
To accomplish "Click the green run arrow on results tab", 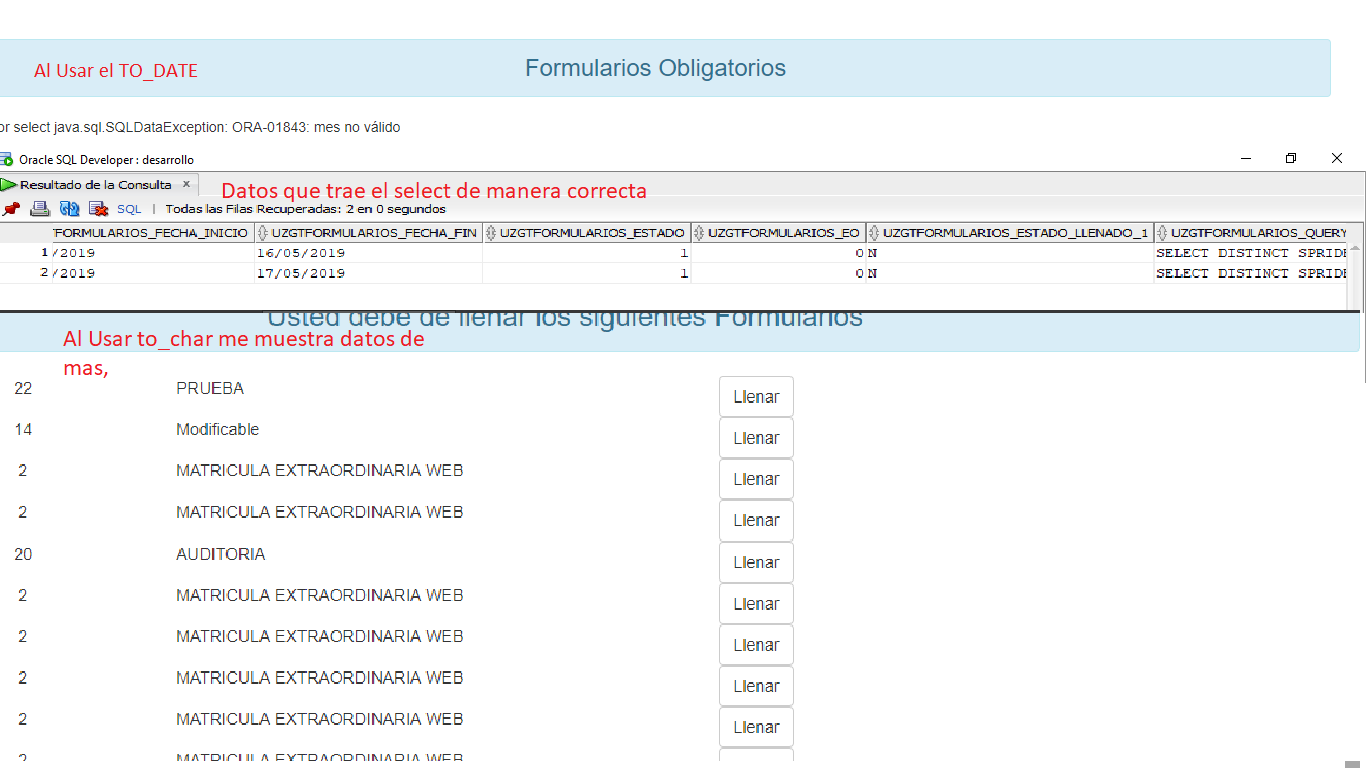I will point(9,185).
